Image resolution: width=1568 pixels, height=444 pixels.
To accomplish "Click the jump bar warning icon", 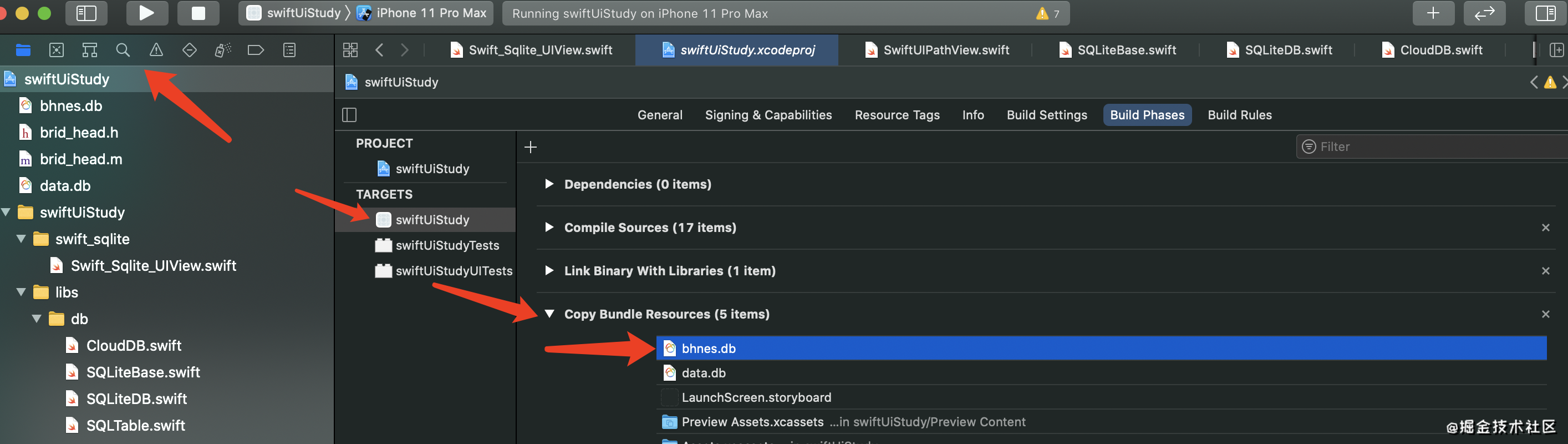I will point(1550,82).
